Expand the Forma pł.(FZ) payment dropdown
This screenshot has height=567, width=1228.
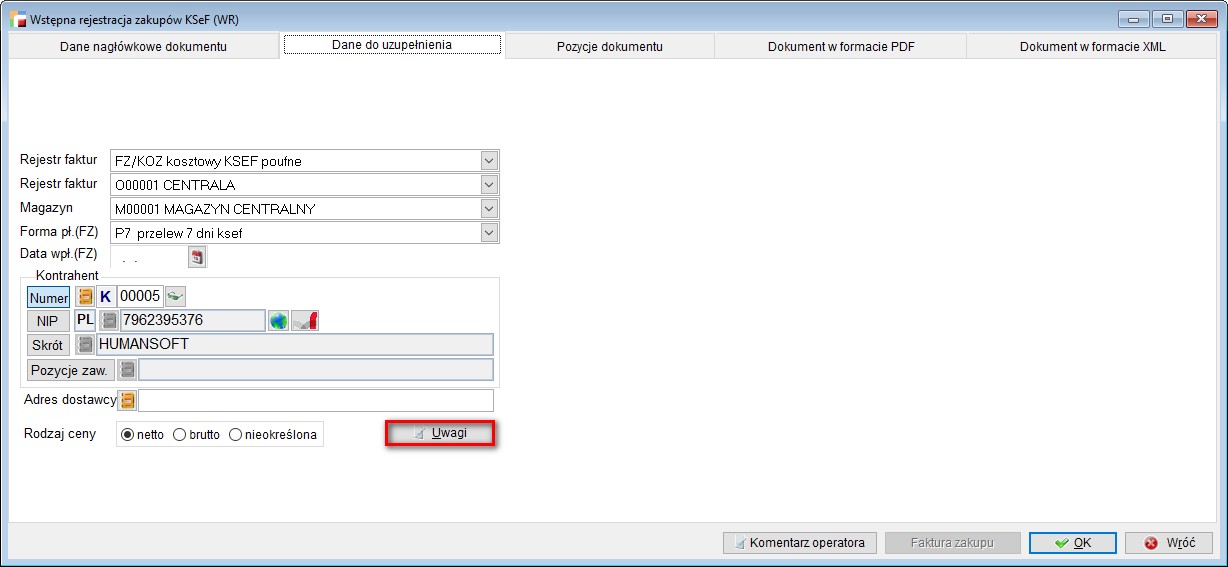(x=488, y=233)
